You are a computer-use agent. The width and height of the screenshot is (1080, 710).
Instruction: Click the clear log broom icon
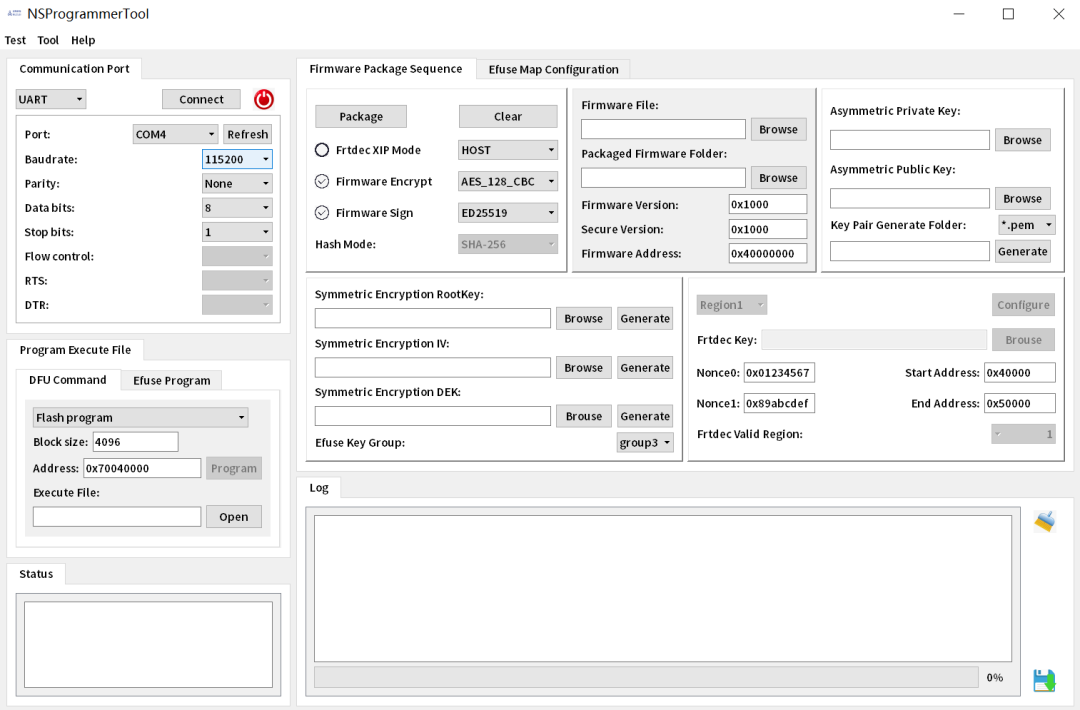click(1044, 521)
